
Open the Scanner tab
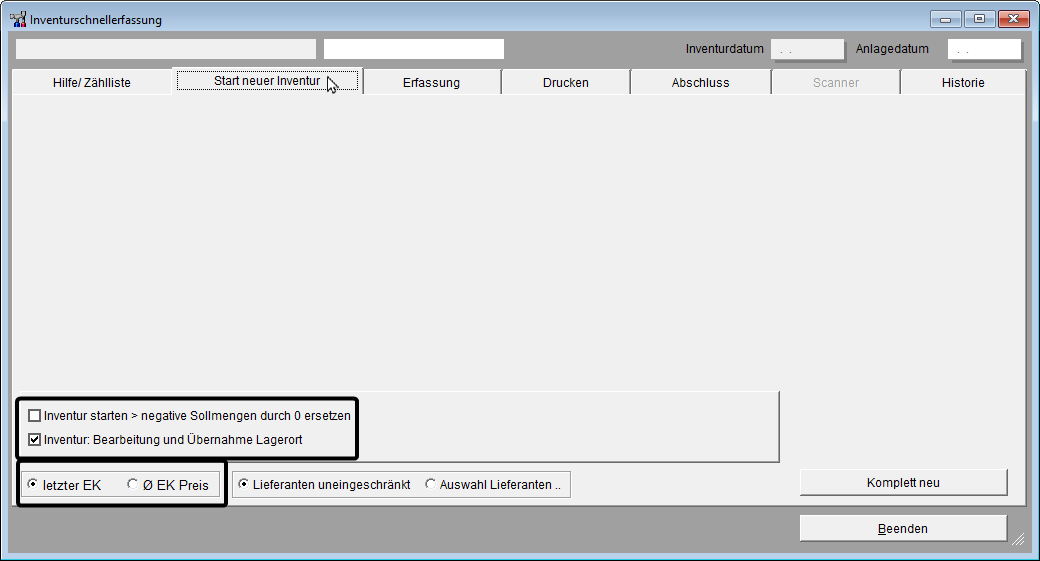click(x=836, y=82)
